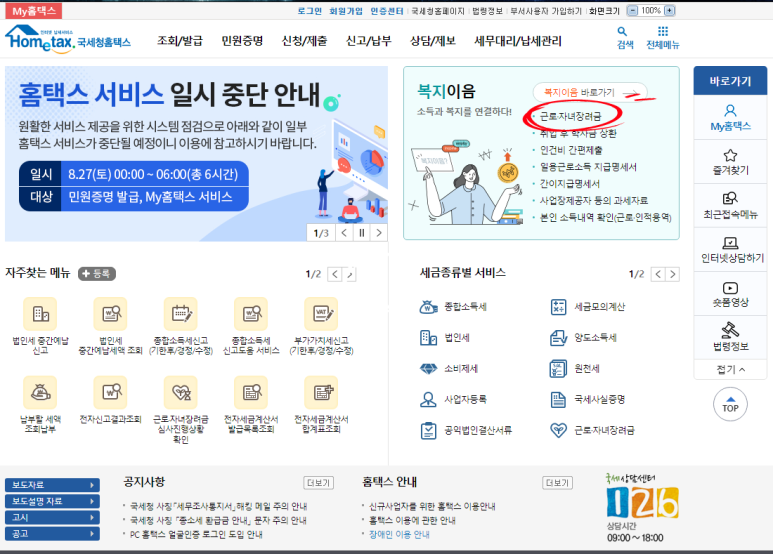Select 근로·자녀장려금 heart service
This screenshot has width=773, height=554.
[592, 430]
